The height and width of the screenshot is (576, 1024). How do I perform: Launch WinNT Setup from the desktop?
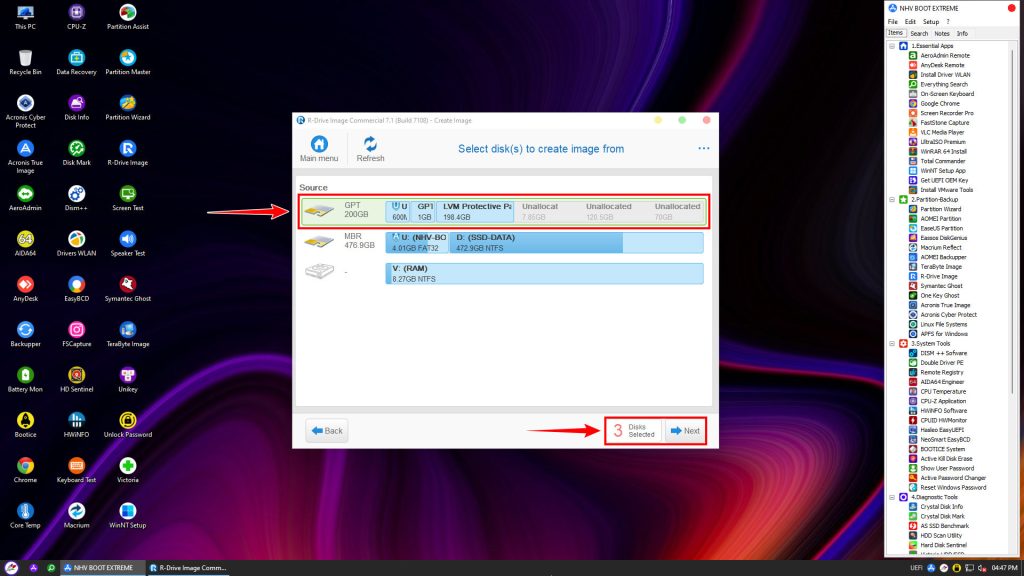point(127,515)
